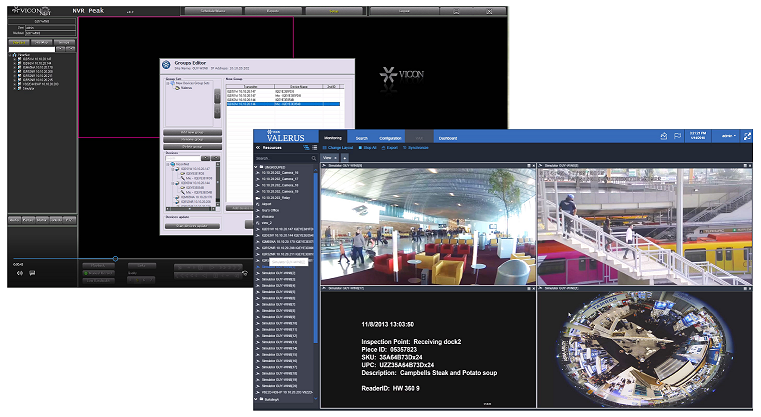This screenshot has height=417, width=761.
Task: Switch to the Search tab
Action: (361, 137)
